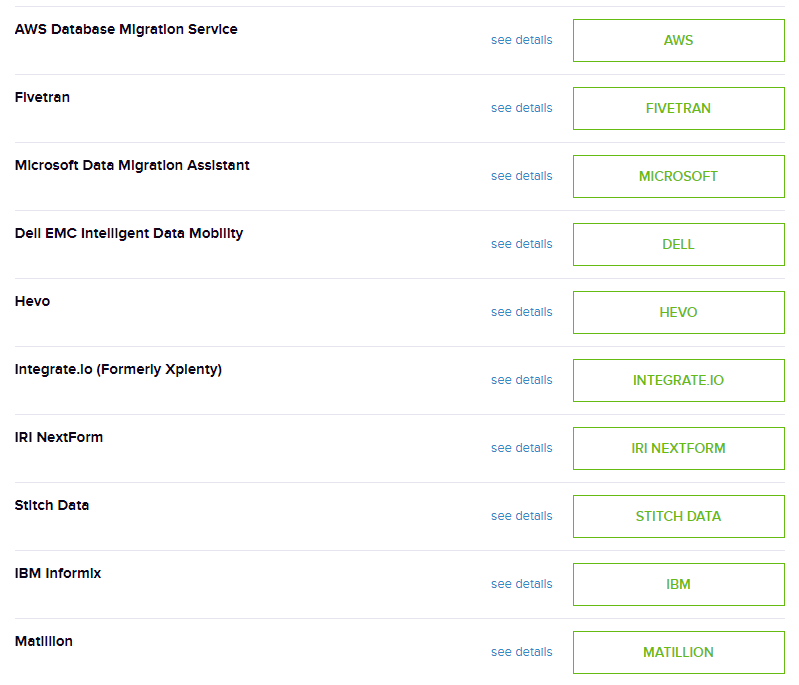Click the STITCH DATA button
This screenshot has height=685, width=799.
click(678, 516)
